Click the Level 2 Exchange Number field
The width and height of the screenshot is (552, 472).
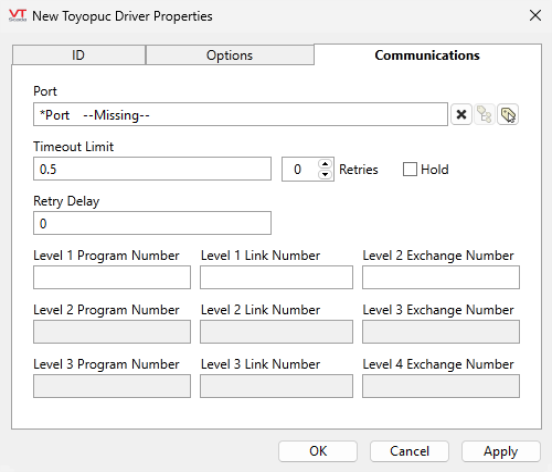tap(441, 277)
